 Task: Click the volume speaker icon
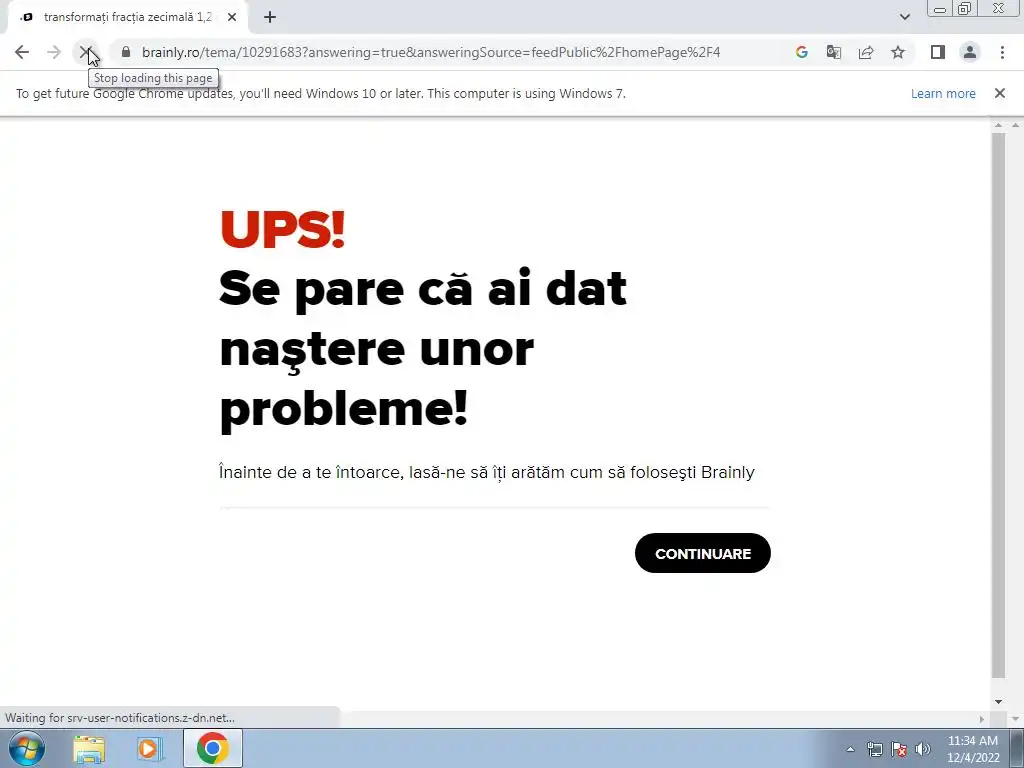click(923, 749)
